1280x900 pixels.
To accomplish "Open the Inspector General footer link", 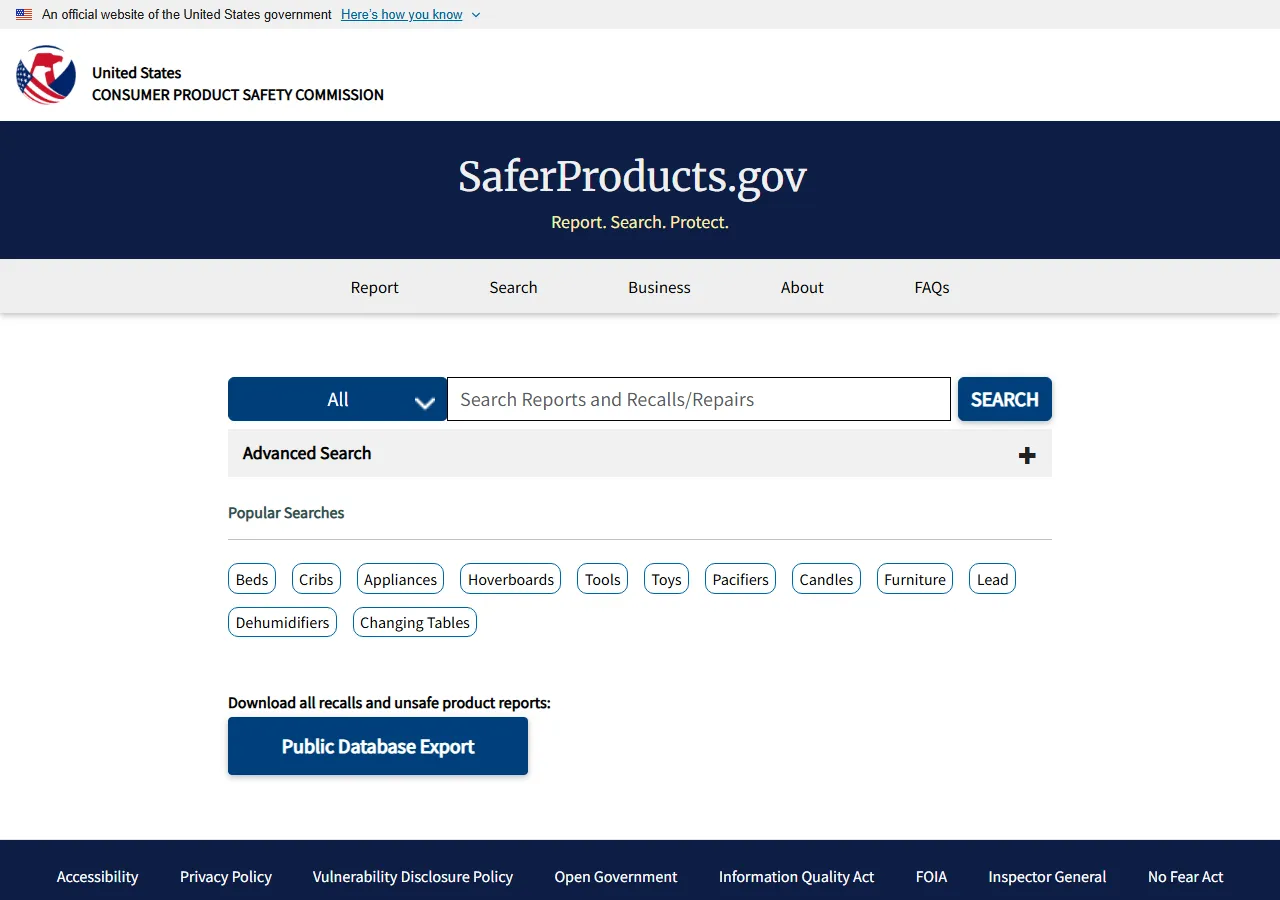I will [x=1047, y=876].
